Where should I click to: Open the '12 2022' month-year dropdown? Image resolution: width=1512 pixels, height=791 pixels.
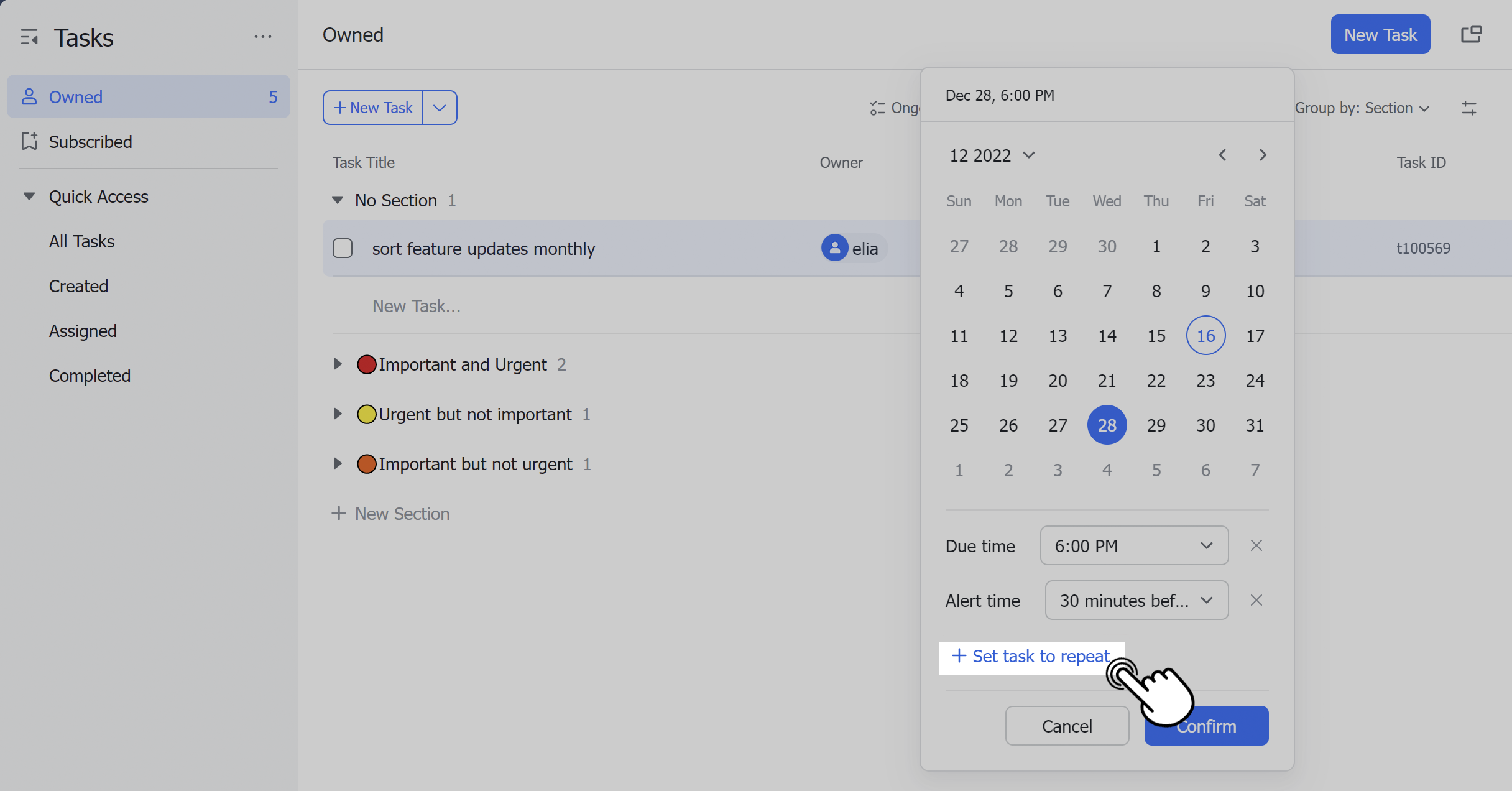(991, 155)
